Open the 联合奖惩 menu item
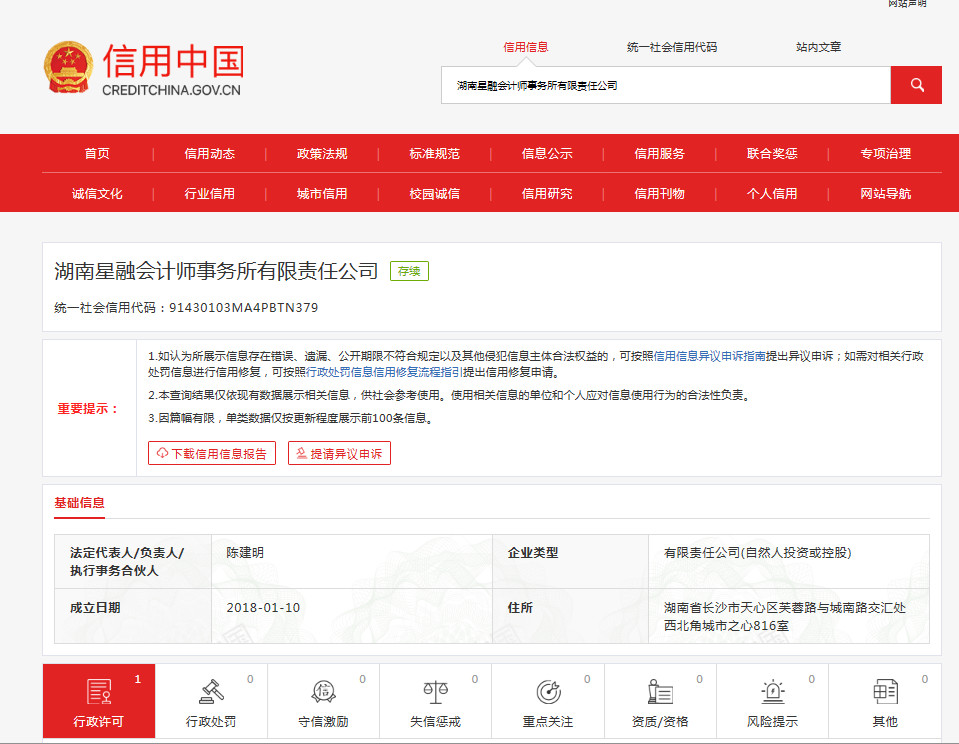Screen dimensions: 959x744 point(772,154)
